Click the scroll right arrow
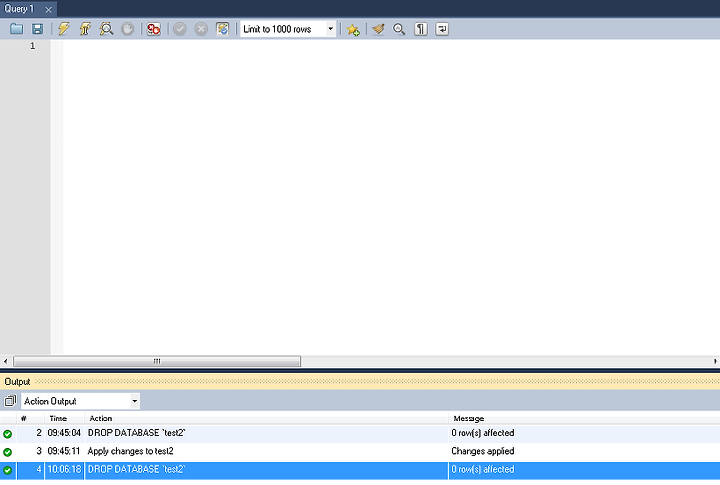Viewport: 720px width, 485px height. (x=715, y=361)
